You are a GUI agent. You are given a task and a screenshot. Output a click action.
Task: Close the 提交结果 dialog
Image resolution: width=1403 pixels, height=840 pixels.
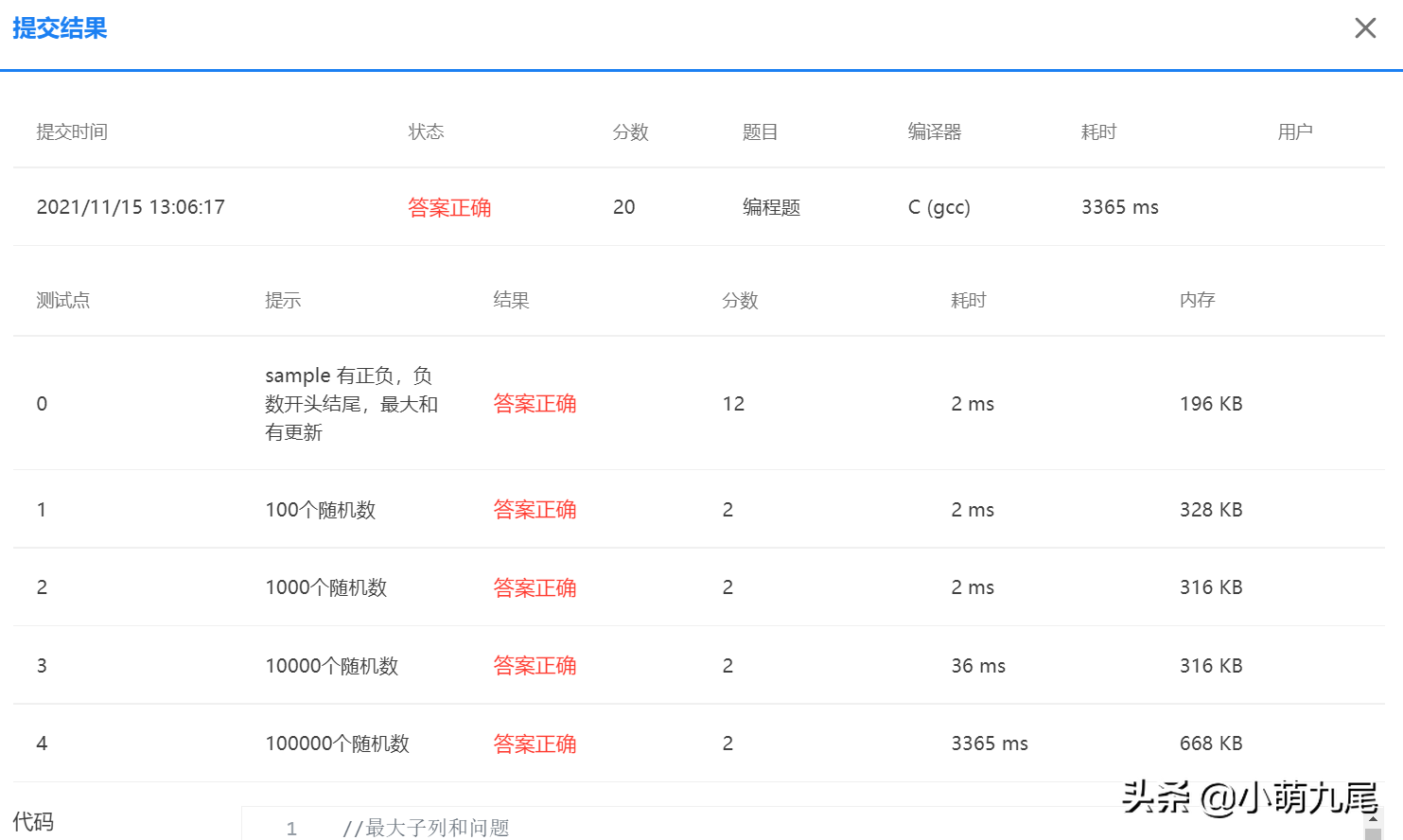point(1365,27)
